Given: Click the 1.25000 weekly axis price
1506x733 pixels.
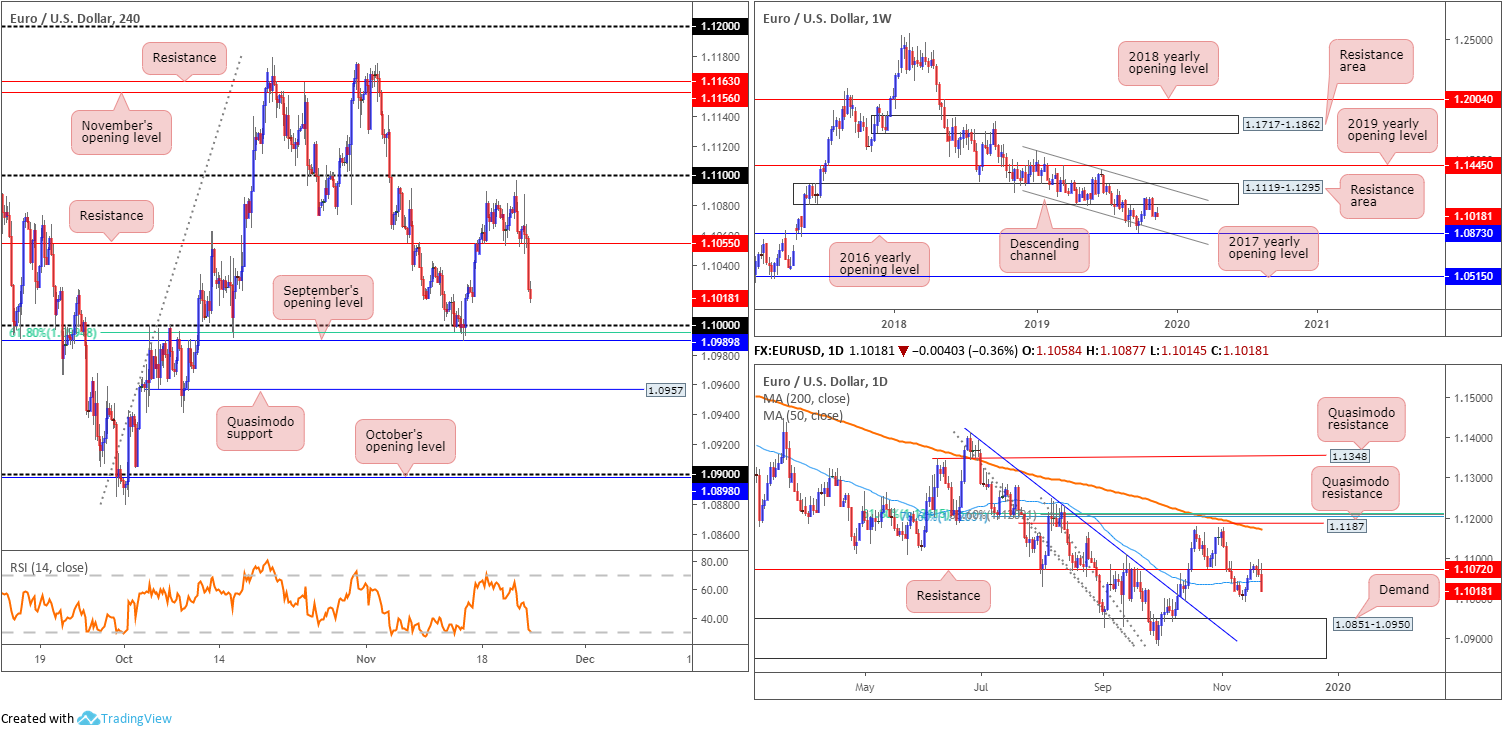Looking at the screenshot, I should point(1474,39).
